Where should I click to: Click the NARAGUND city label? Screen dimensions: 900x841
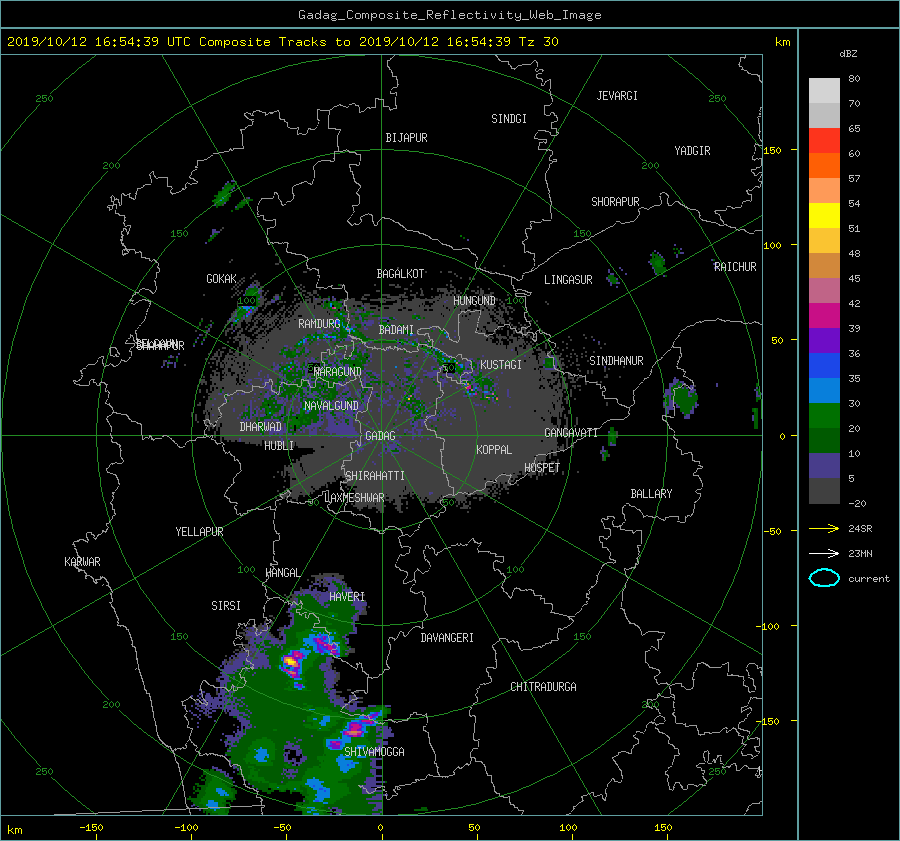point(338,372)
